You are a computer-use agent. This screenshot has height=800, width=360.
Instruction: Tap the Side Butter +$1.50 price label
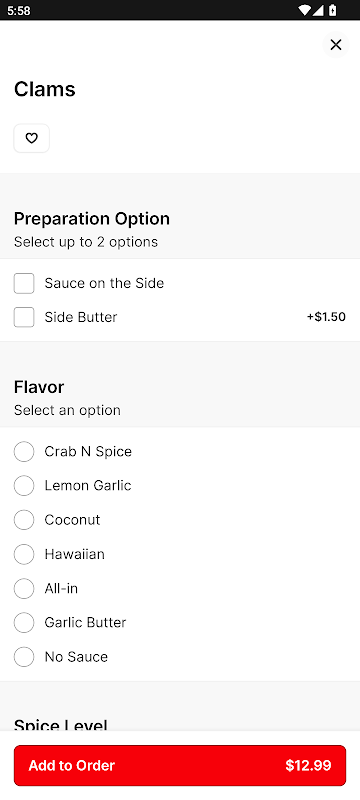(326, 317)
